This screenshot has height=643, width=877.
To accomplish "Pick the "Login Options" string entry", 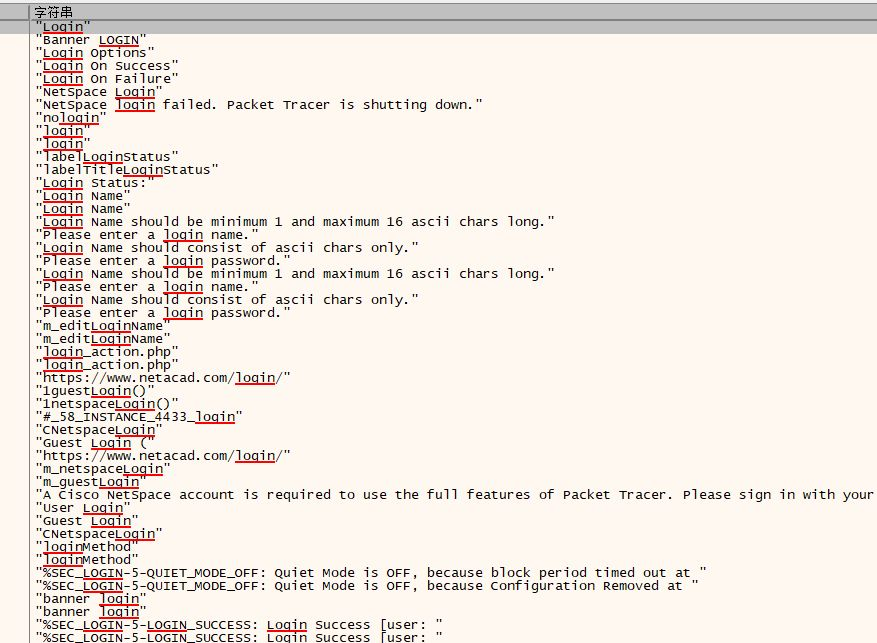I will pyautogui.click(x=95, y=53).
